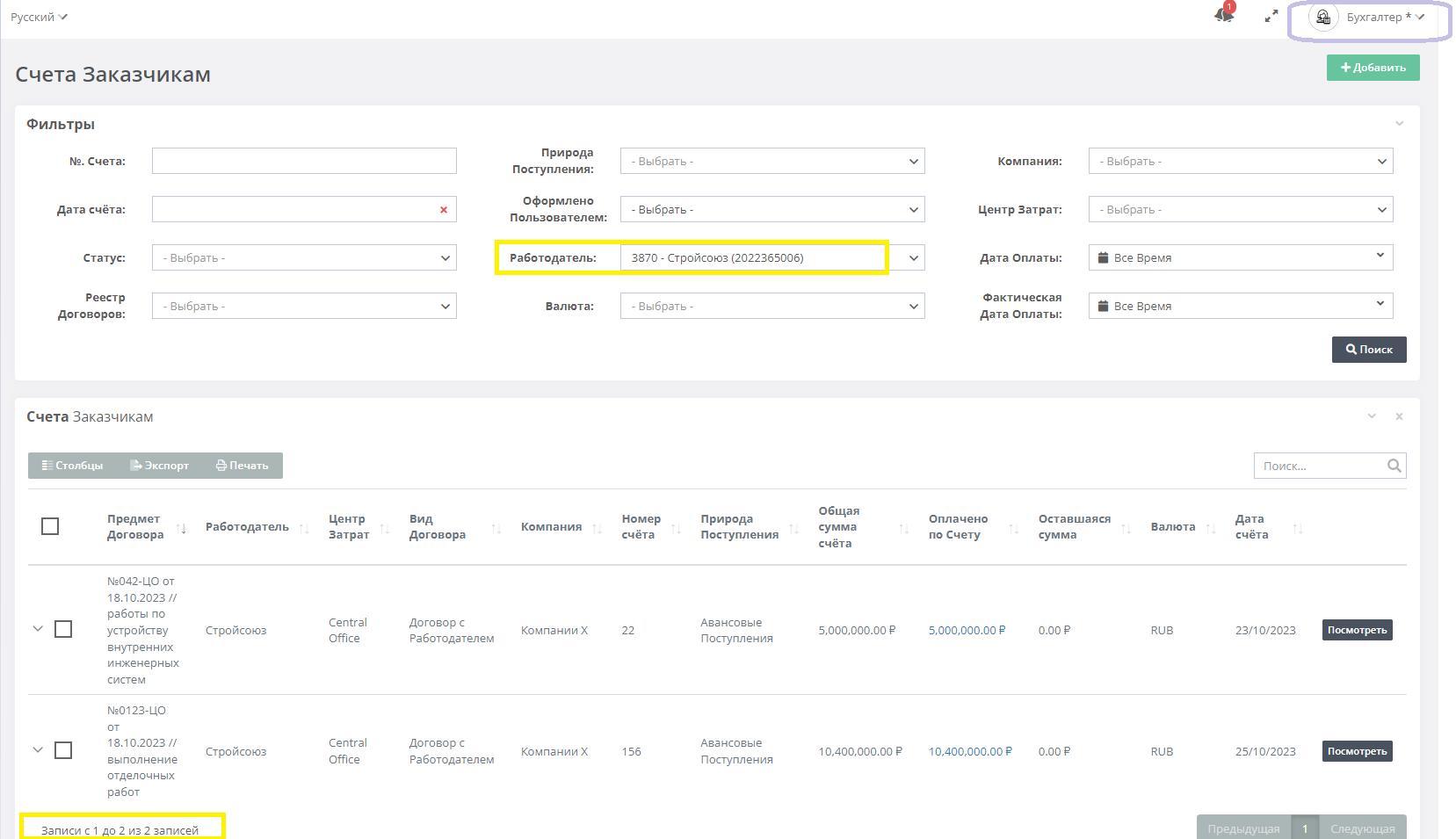Expand details of invoice 156 row
The width and height of the screenshot is (1456, 839).
[x=38, y=750]
